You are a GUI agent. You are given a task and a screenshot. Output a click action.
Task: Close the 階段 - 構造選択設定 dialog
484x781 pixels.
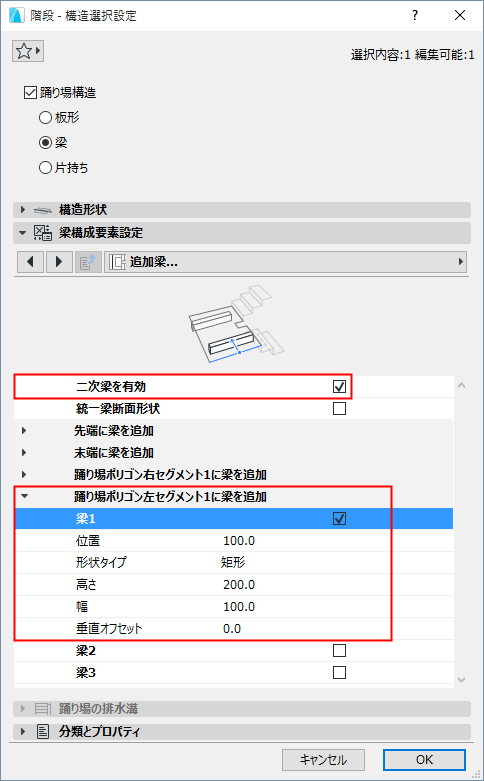point(460,15)
